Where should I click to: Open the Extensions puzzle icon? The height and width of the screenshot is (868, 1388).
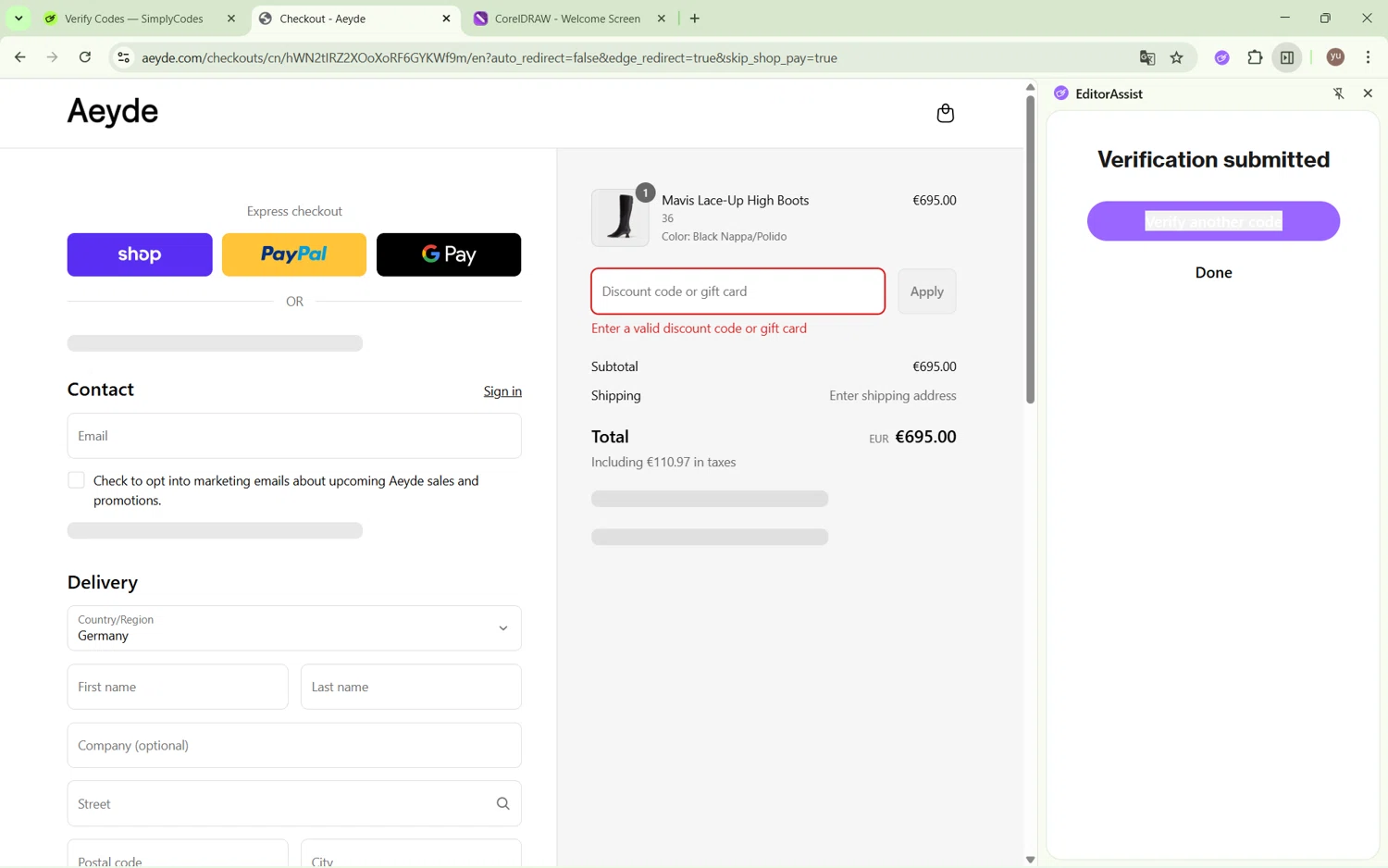click(x=1255, y=57)
